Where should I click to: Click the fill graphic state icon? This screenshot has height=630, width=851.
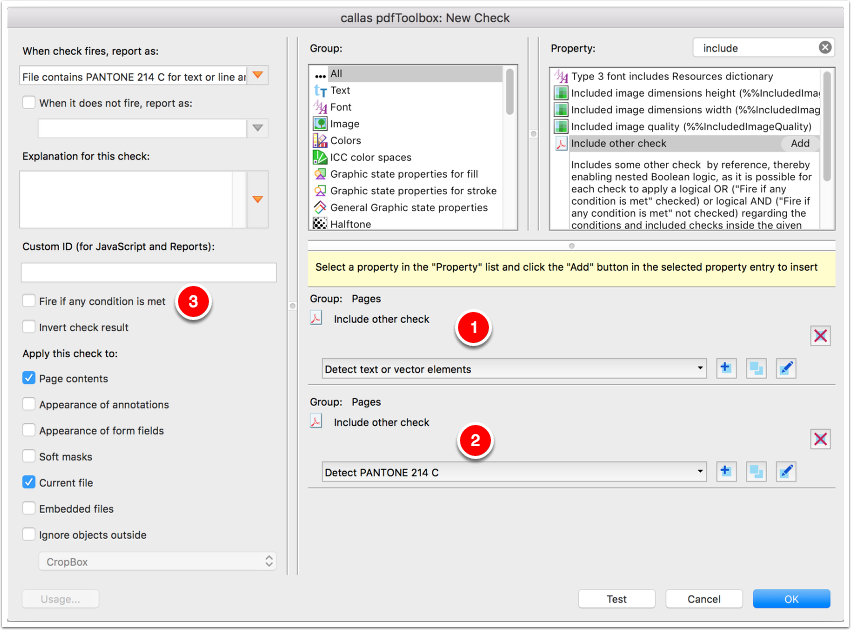point(320,174)
